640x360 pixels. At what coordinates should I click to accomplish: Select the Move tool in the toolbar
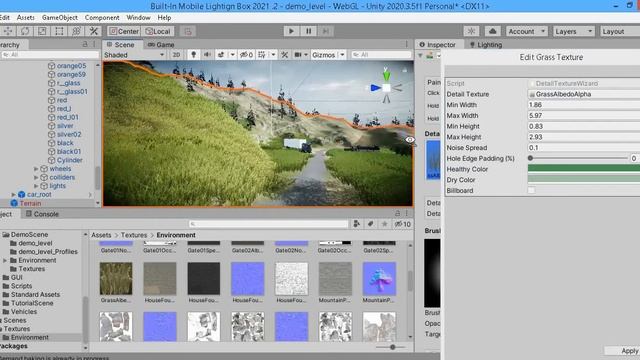tap(8, 31)
